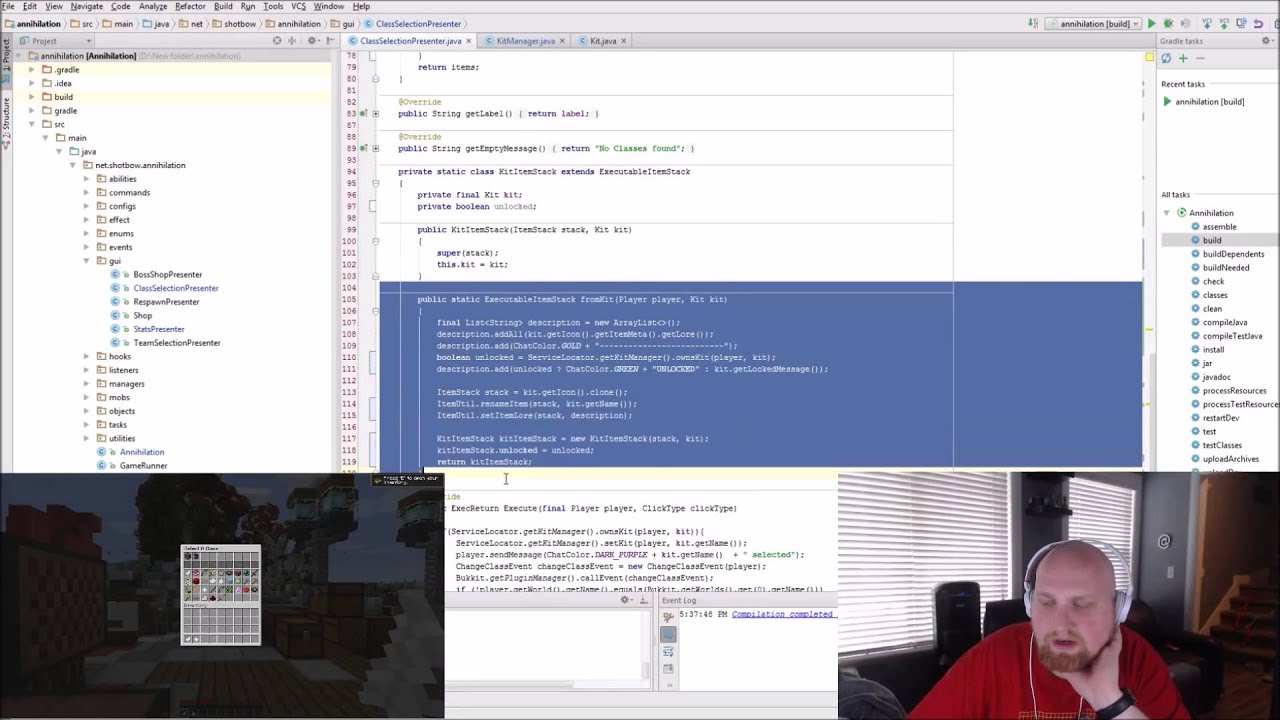Toggle balloon display icon in Event Log
The height and width of the screenshot is (720, 1280).
point(668,634)
